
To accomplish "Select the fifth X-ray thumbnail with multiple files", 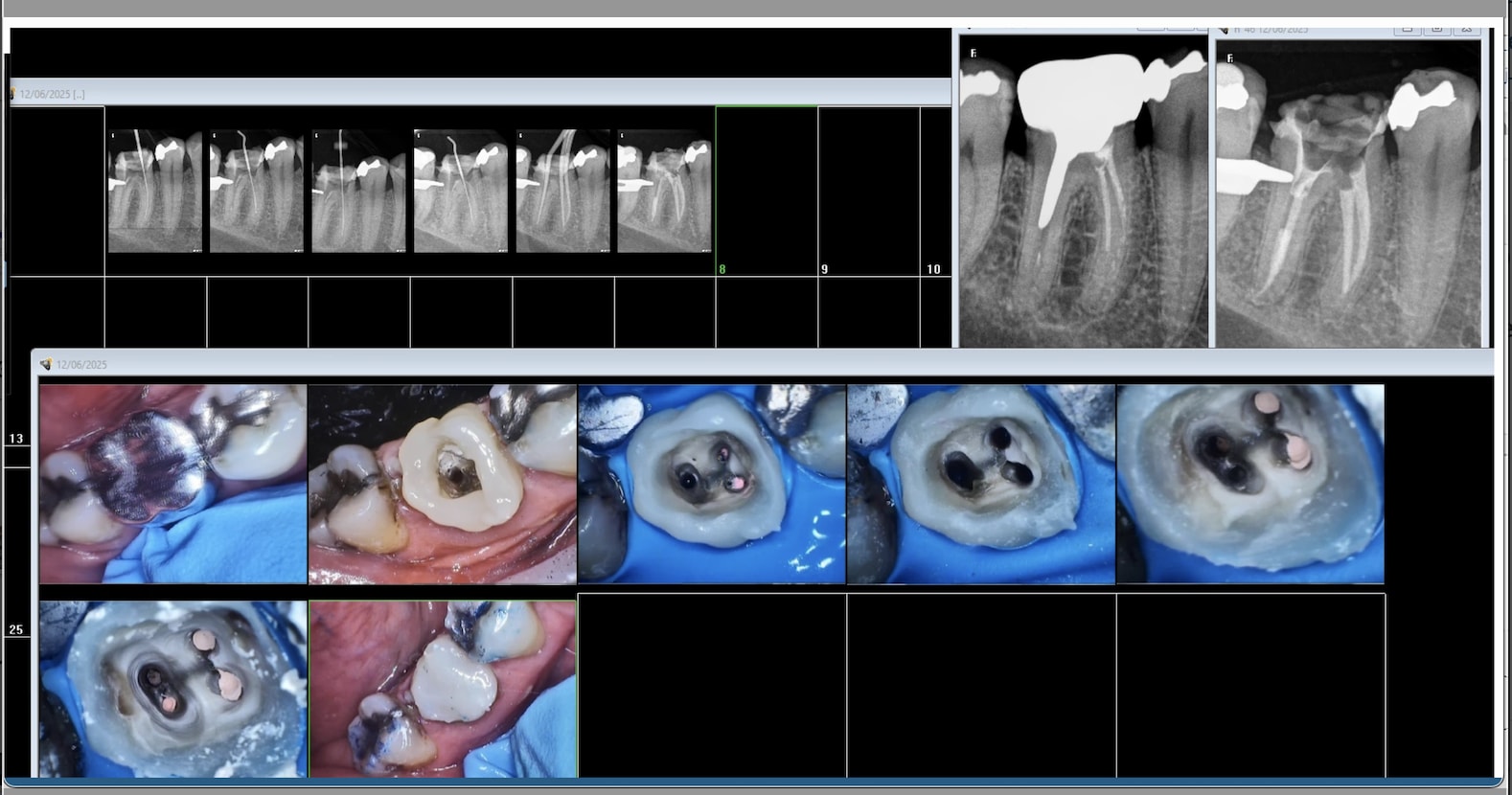I will click(x=562, y=191).
